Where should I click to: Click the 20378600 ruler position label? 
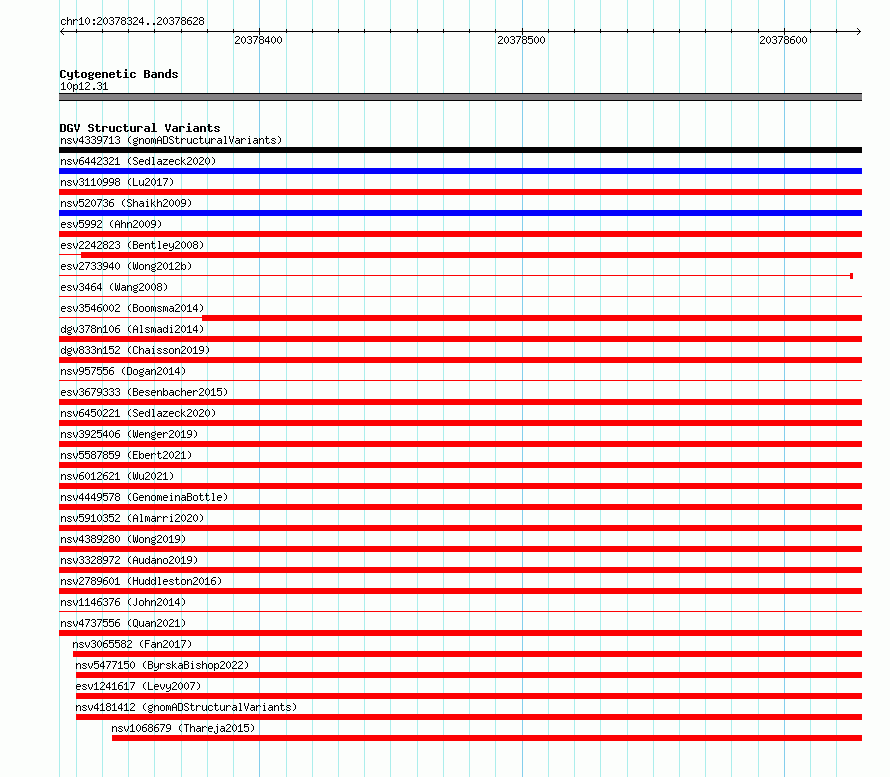tap(783, 40)
